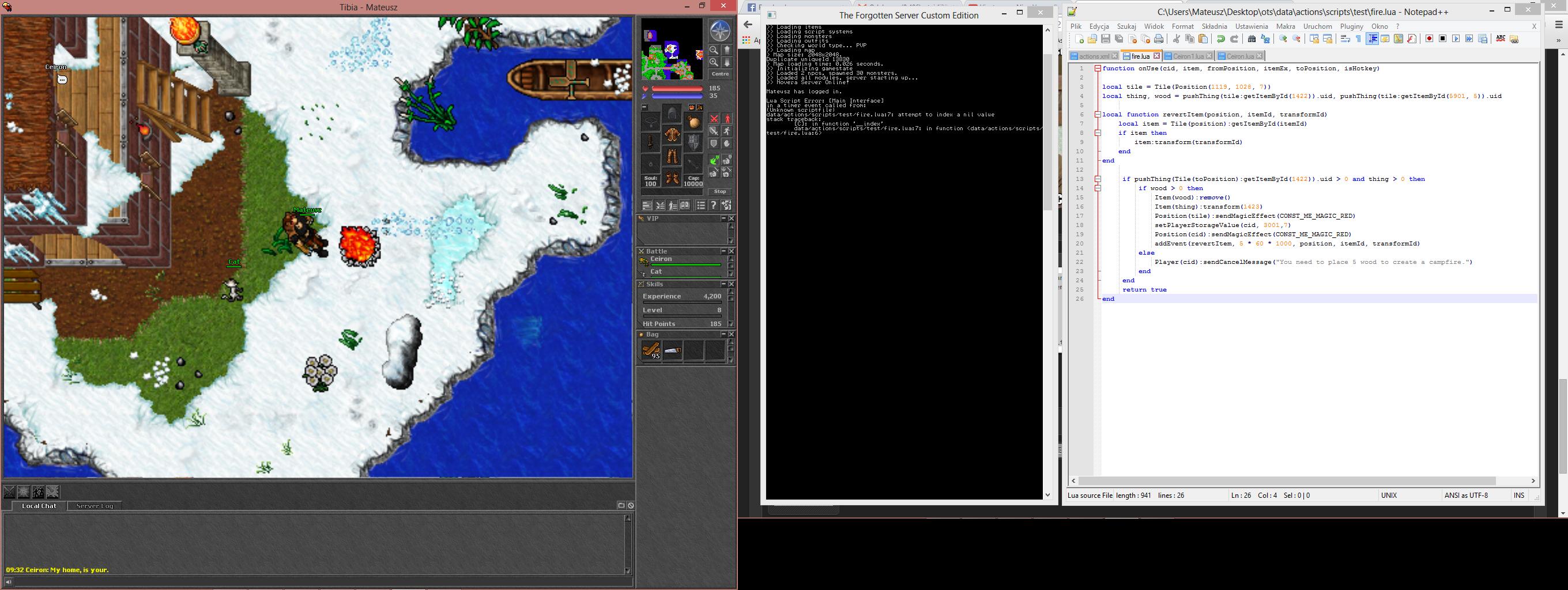The height and width of the screenshot is (590, 1568).
Task: Minimize the Skills panel
Action: click(723, 284)
